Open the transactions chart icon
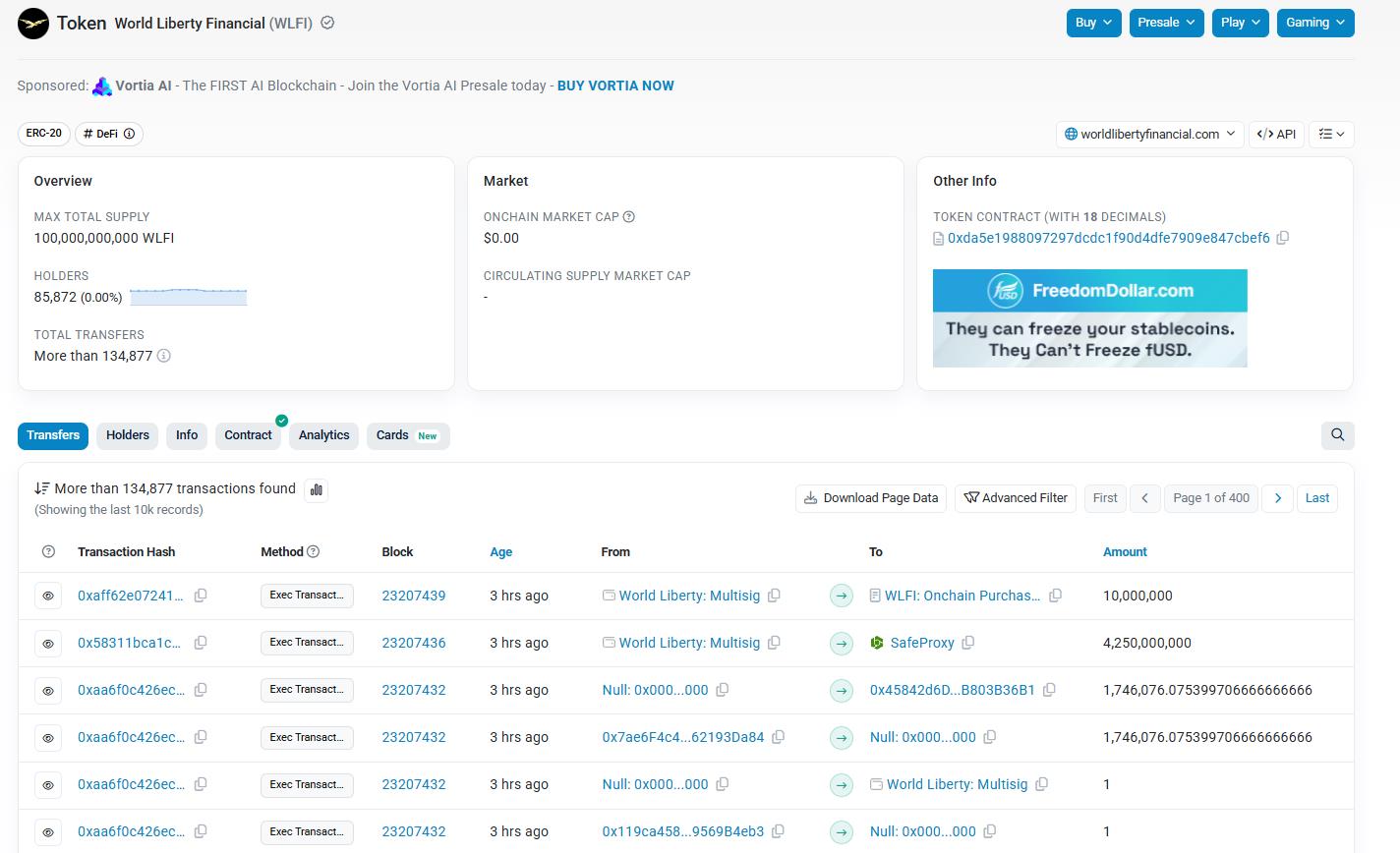Viewport: 1400px width, 853px height. point(316,489)
